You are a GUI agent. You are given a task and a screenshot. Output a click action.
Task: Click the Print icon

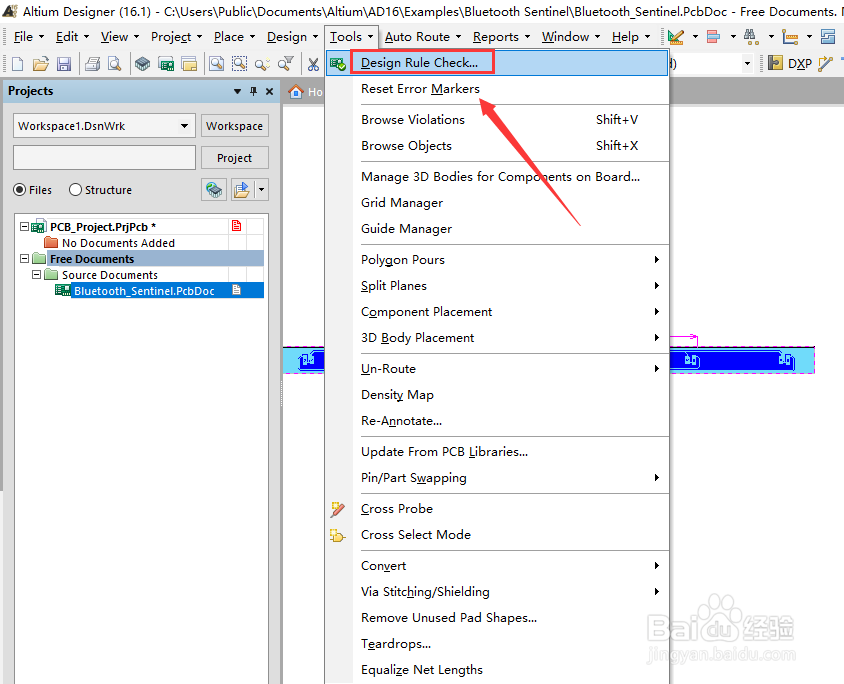point(93,64)
